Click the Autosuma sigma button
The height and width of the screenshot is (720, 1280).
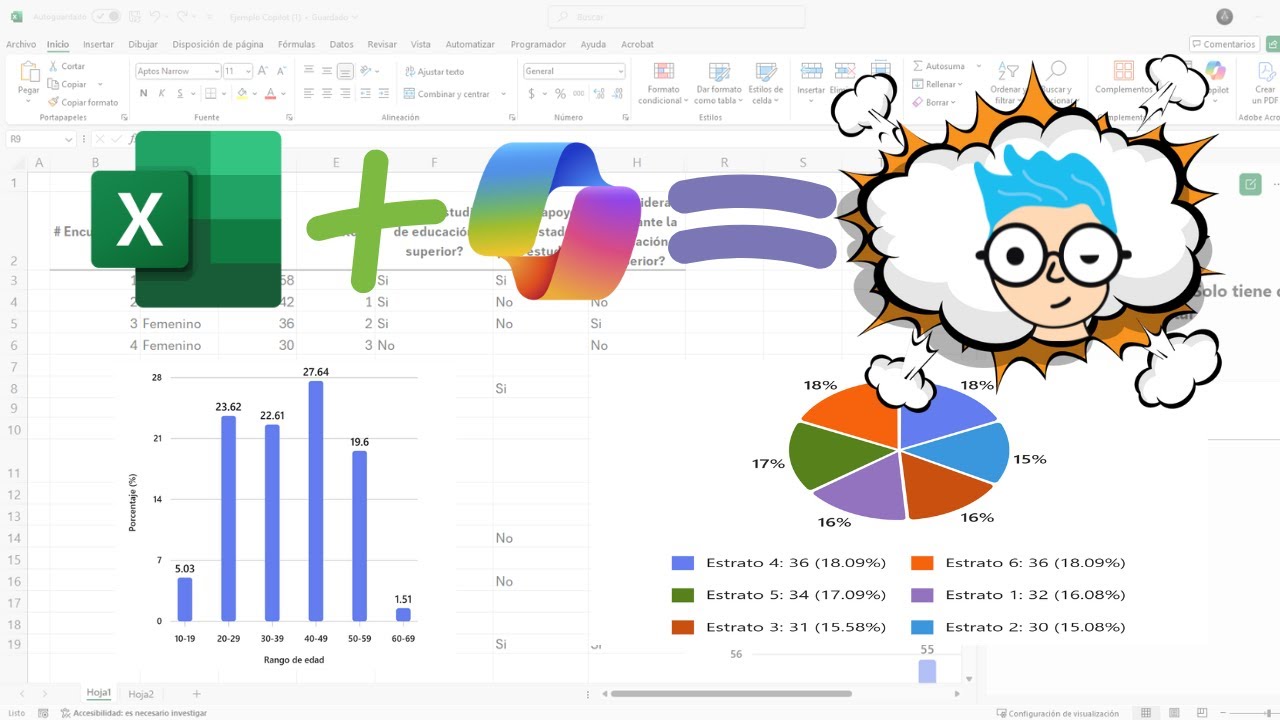(x=939, y=66)
